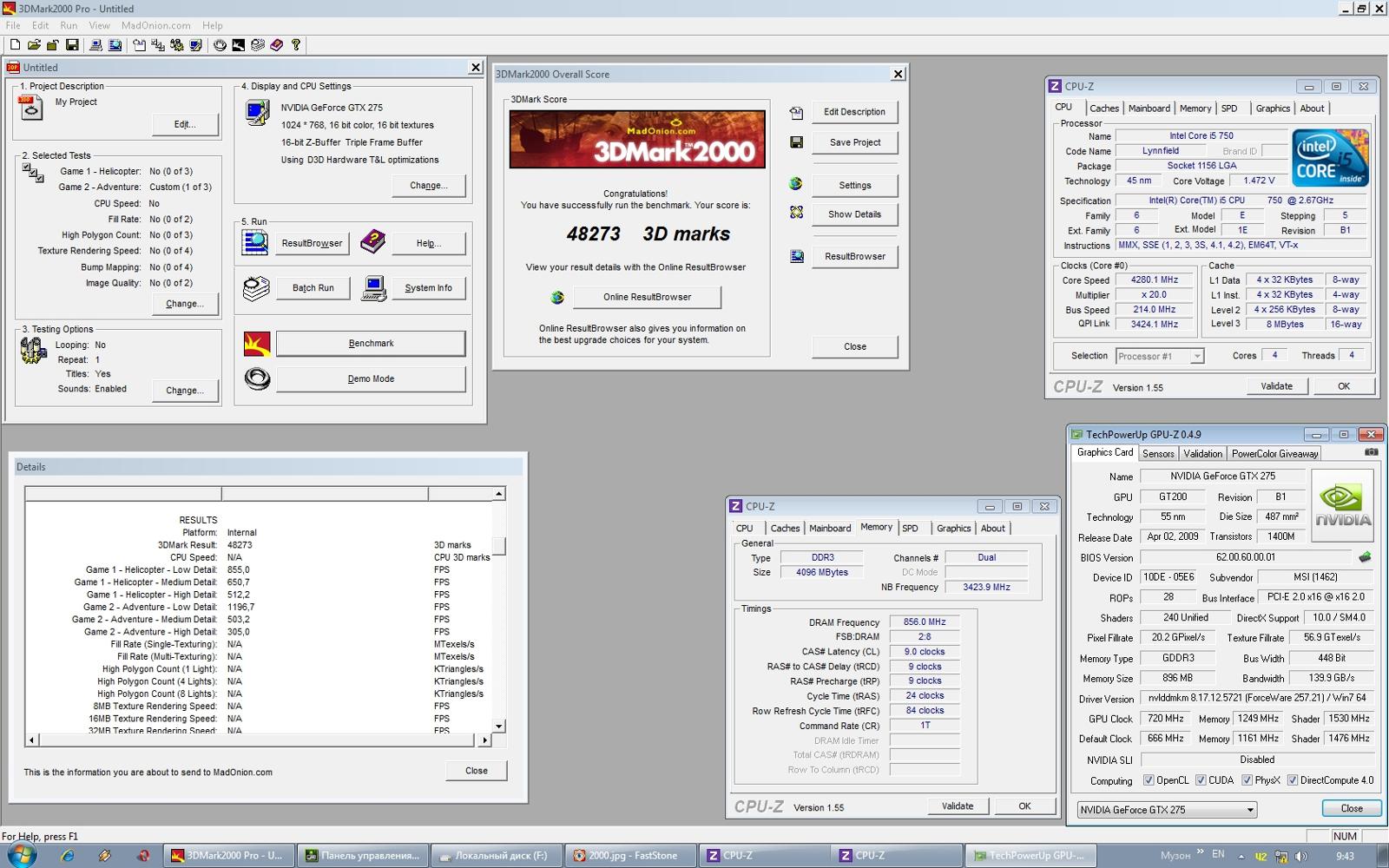Switch to Mainboard tab in CPU-Z CPU window
1389x868 pixels.
tap(1149, 108)
